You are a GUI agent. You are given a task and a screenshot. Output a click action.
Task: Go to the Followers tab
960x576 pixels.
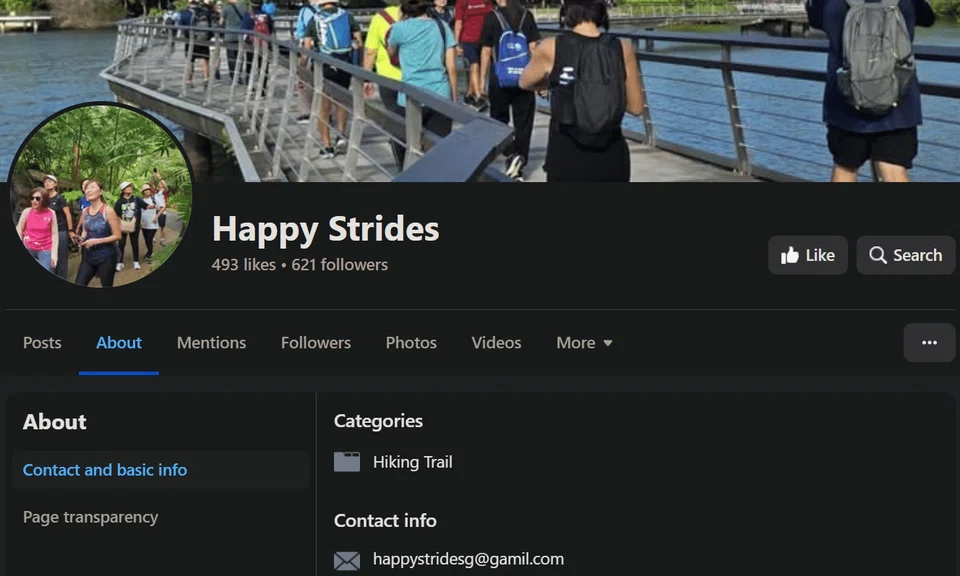316,343
